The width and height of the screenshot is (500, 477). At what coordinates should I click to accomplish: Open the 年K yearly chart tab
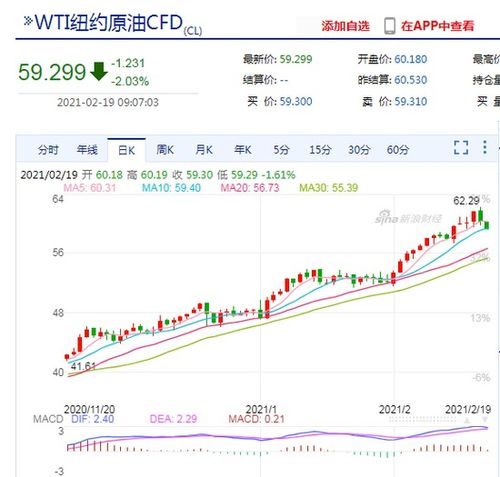click(242, 150)
